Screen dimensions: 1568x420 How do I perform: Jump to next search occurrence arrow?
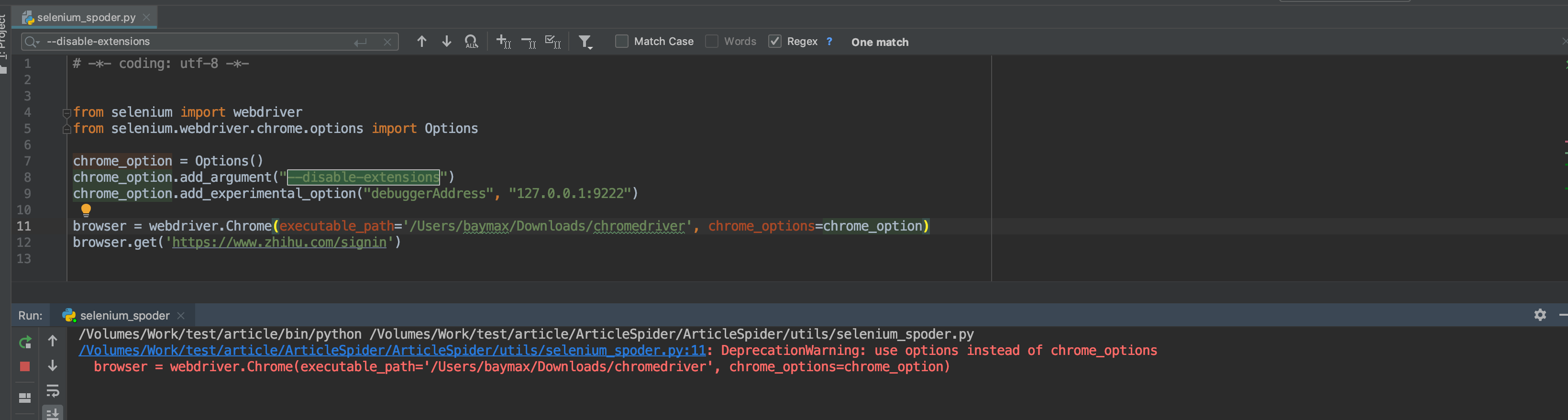[x=446, y=42]
